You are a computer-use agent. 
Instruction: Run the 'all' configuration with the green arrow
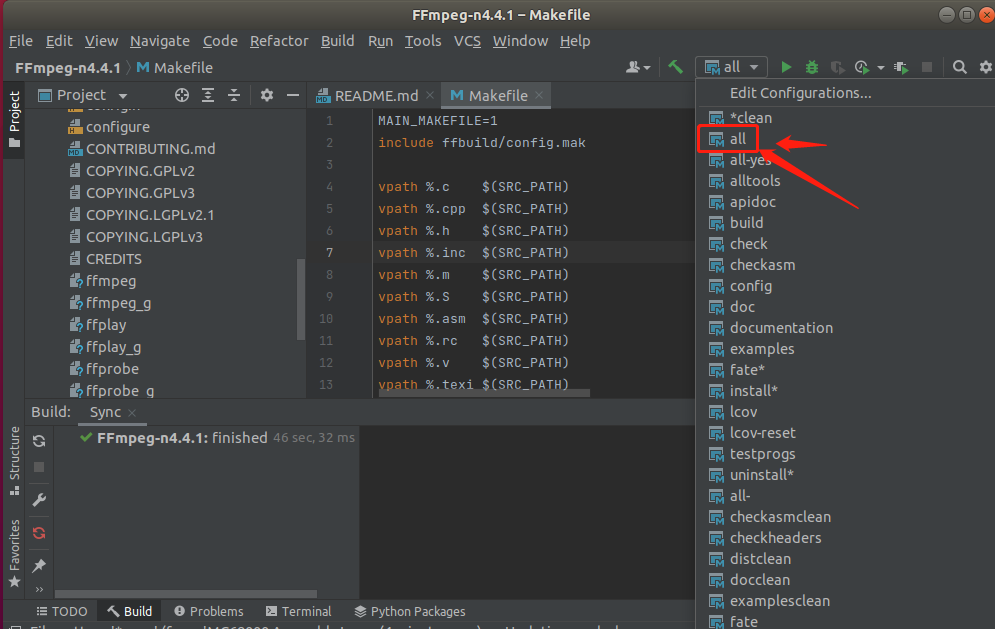786,66
